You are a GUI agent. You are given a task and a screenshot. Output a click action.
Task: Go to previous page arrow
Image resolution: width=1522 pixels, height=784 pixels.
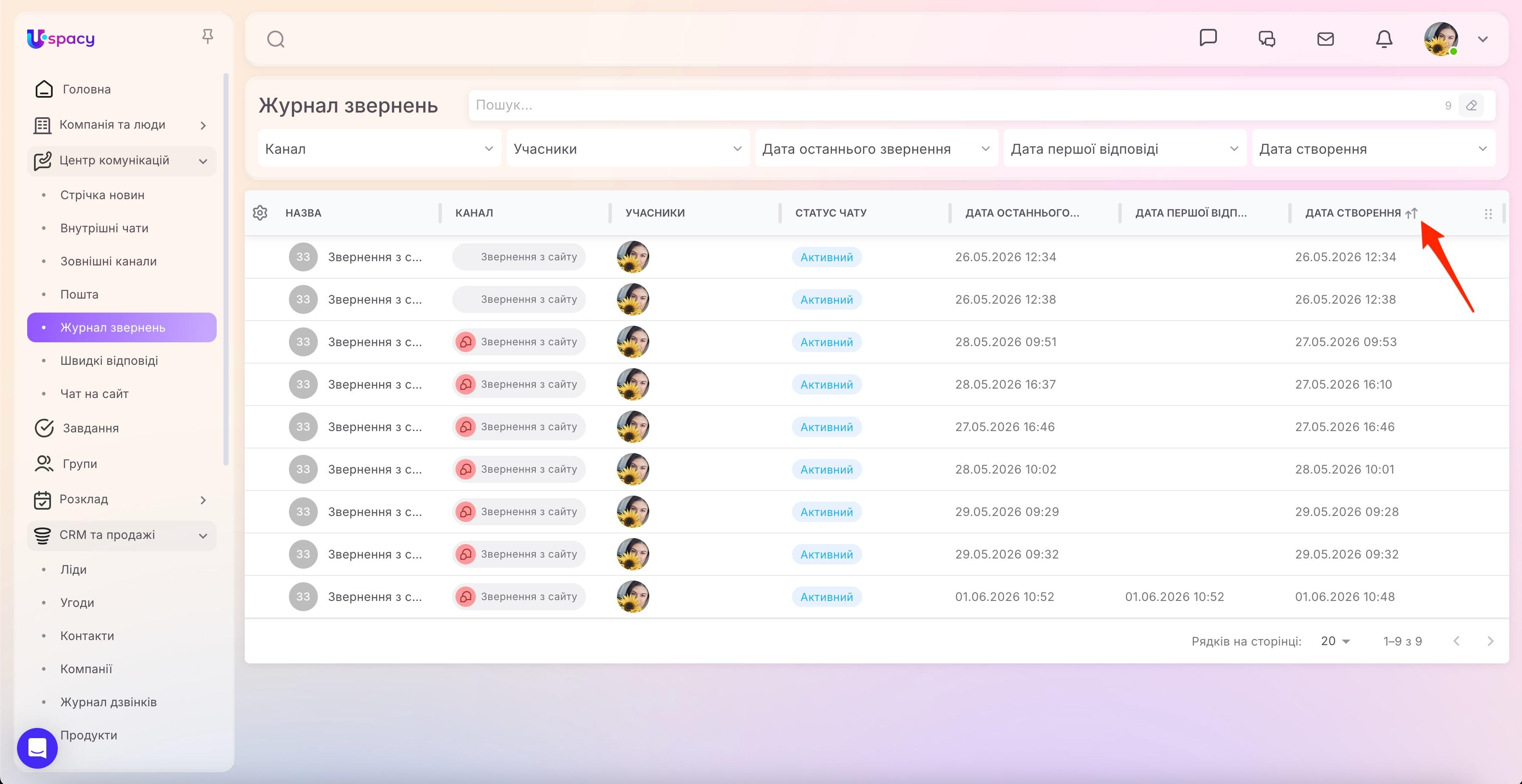point(1457,641)
